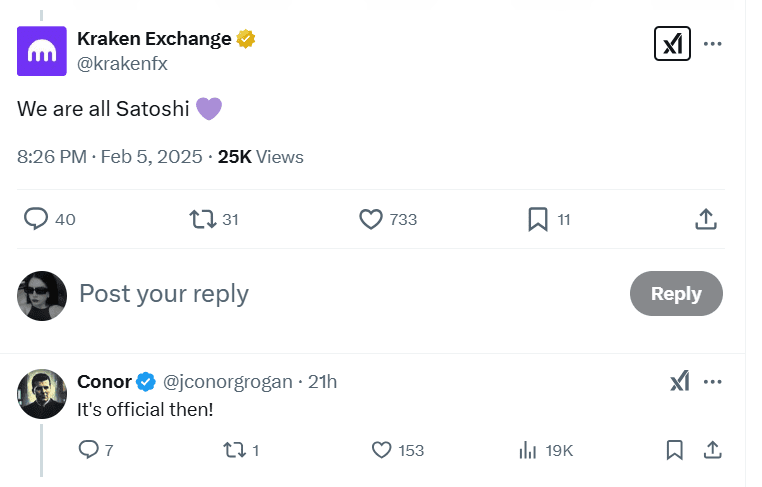The width and height of the screenshot is (762, 487).
Task: View the 25K Views post analytics
Action: pos(260,157)
